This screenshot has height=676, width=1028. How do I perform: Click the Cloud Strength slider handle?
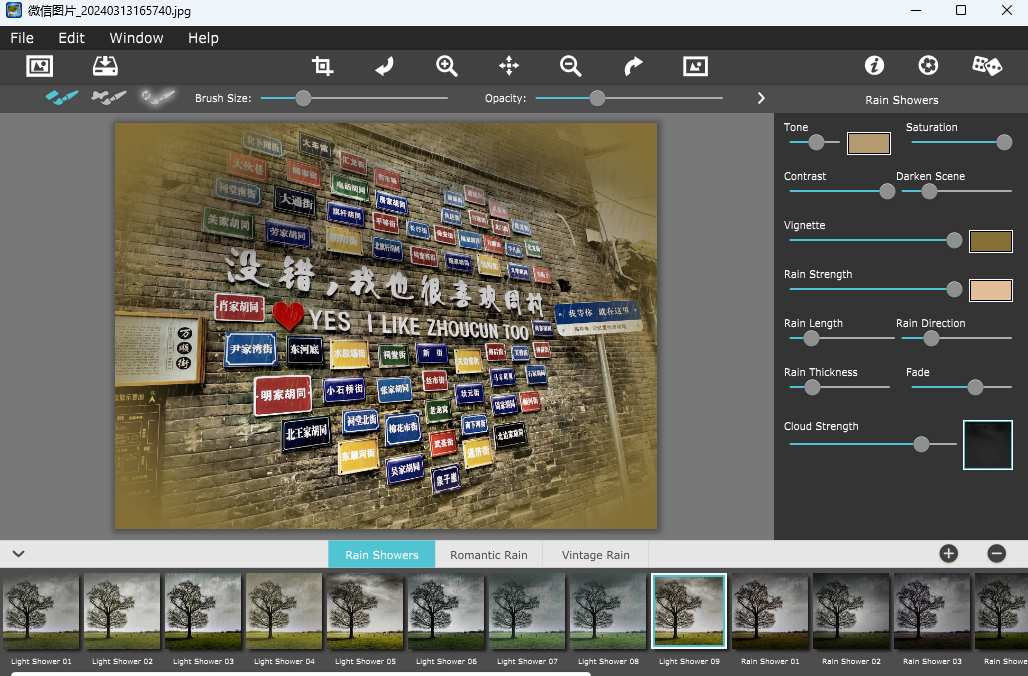tap(921, 445)
